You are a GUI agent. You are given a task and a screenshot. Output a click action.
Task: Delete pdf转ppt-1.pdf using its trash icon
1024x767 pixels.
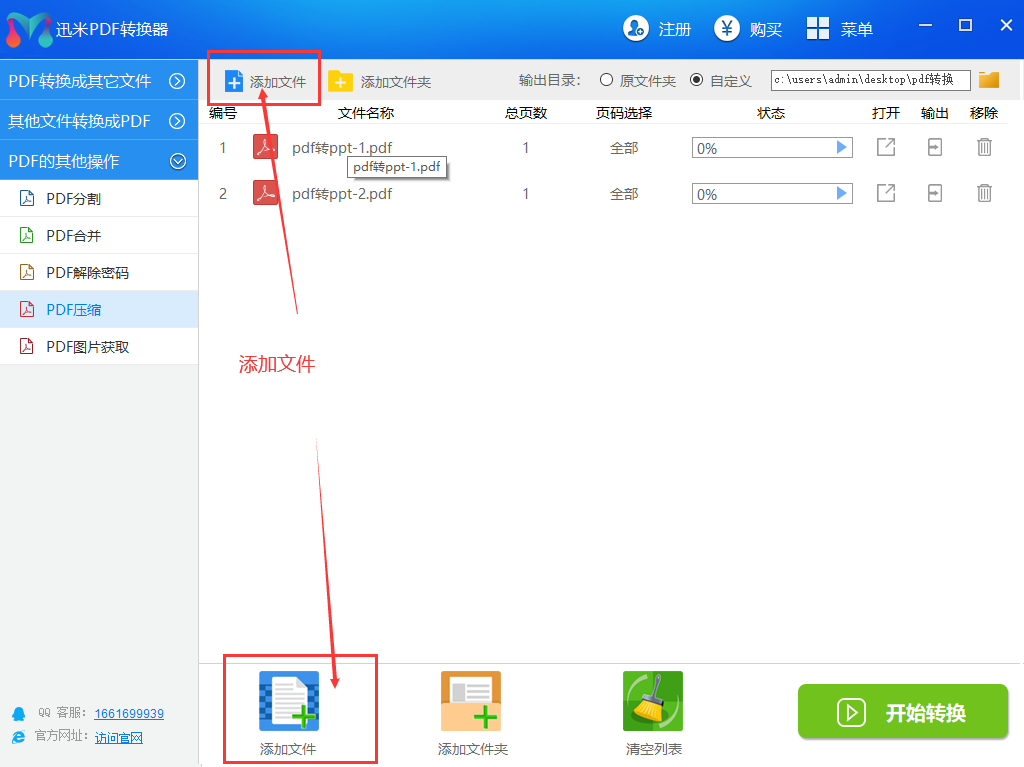pyautogui.click(x=984, y=148)
